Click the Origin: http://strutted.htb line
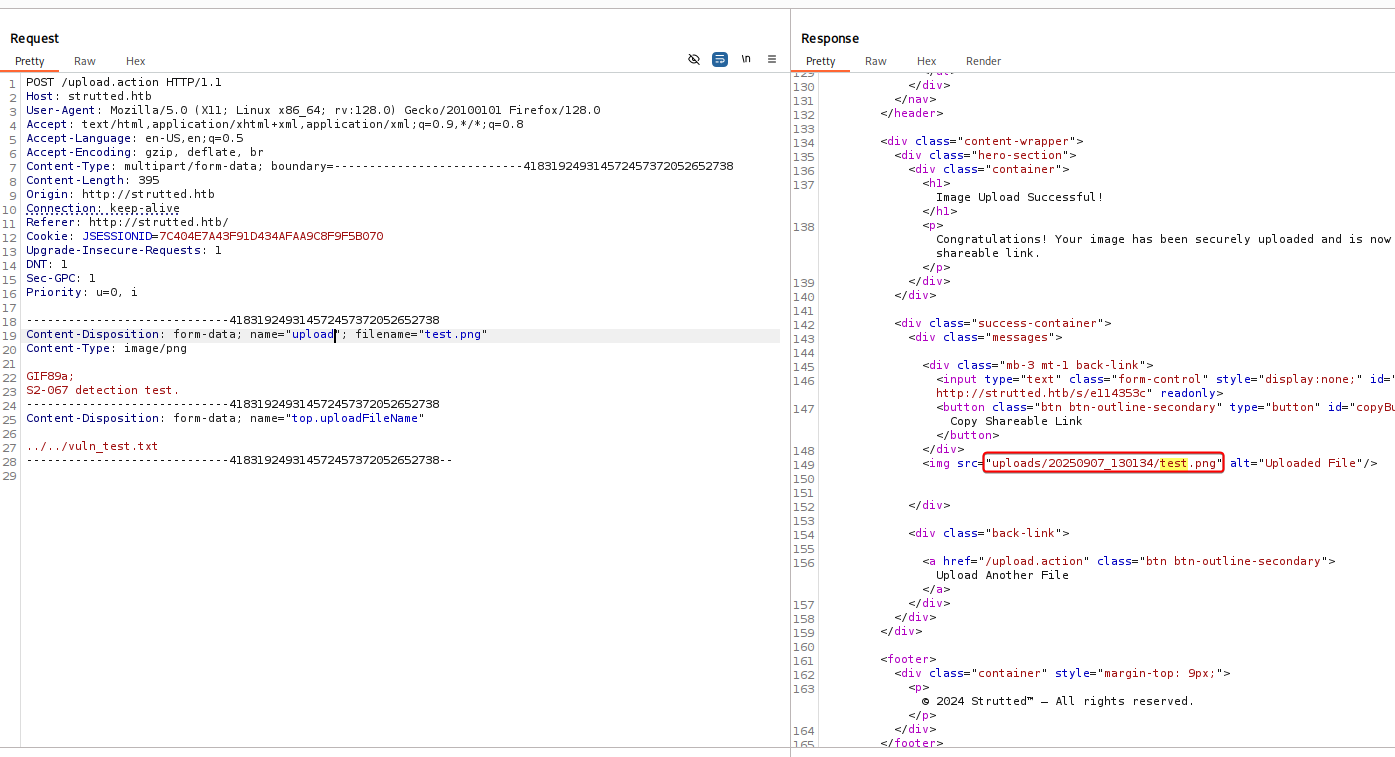Screen dimensions: 1395x757 coord(120,194)
